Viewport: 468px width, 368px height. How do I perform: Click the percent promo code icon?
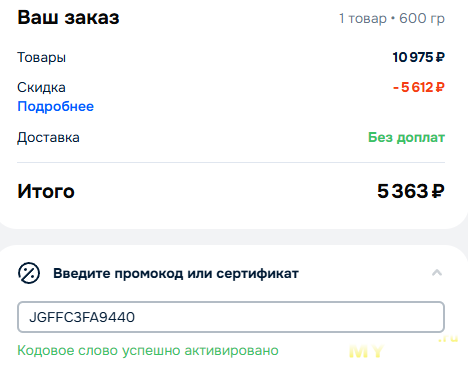coord(29,273)
